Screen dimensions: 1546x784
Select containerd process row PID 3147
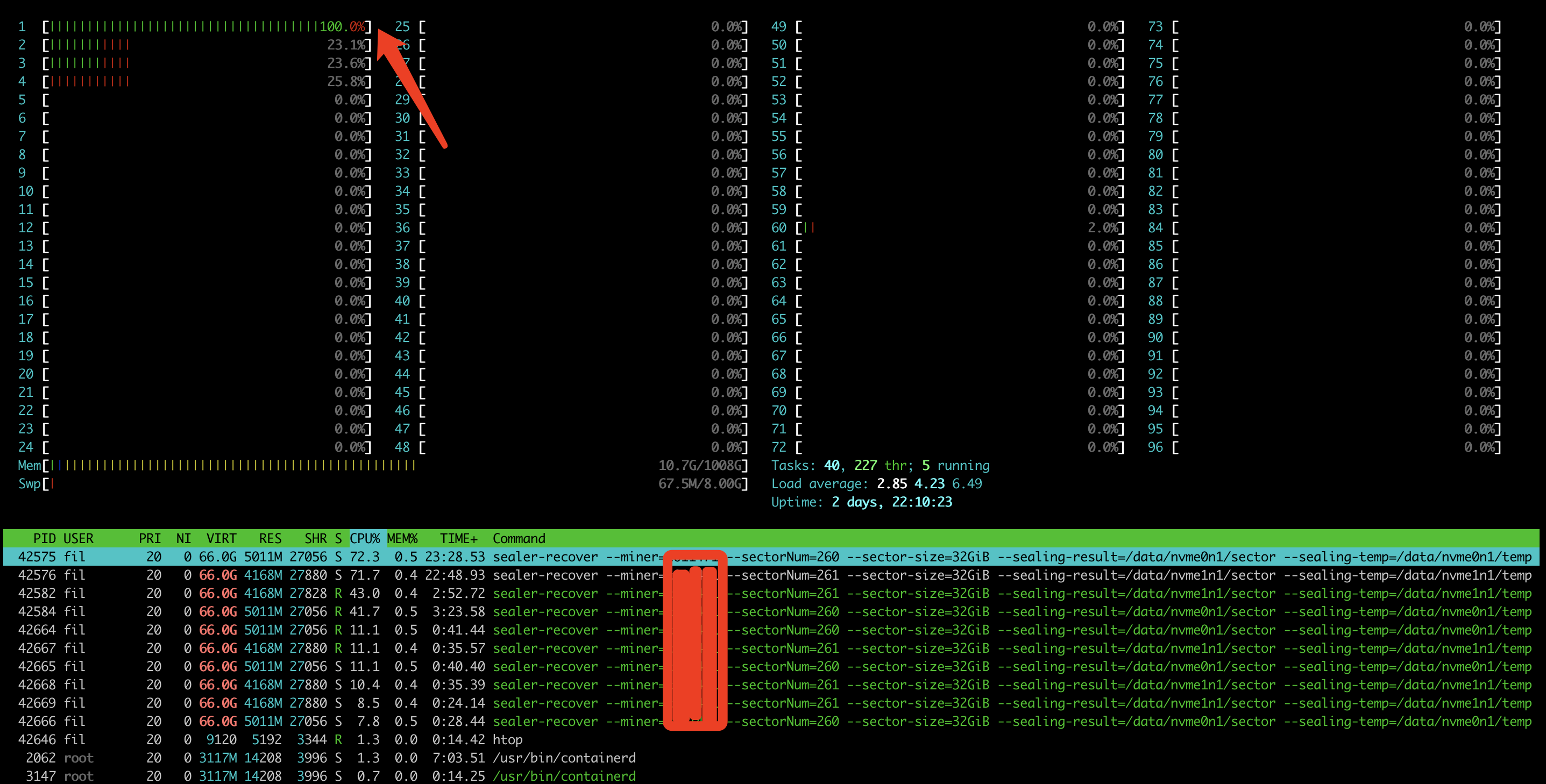click(771, 776)
